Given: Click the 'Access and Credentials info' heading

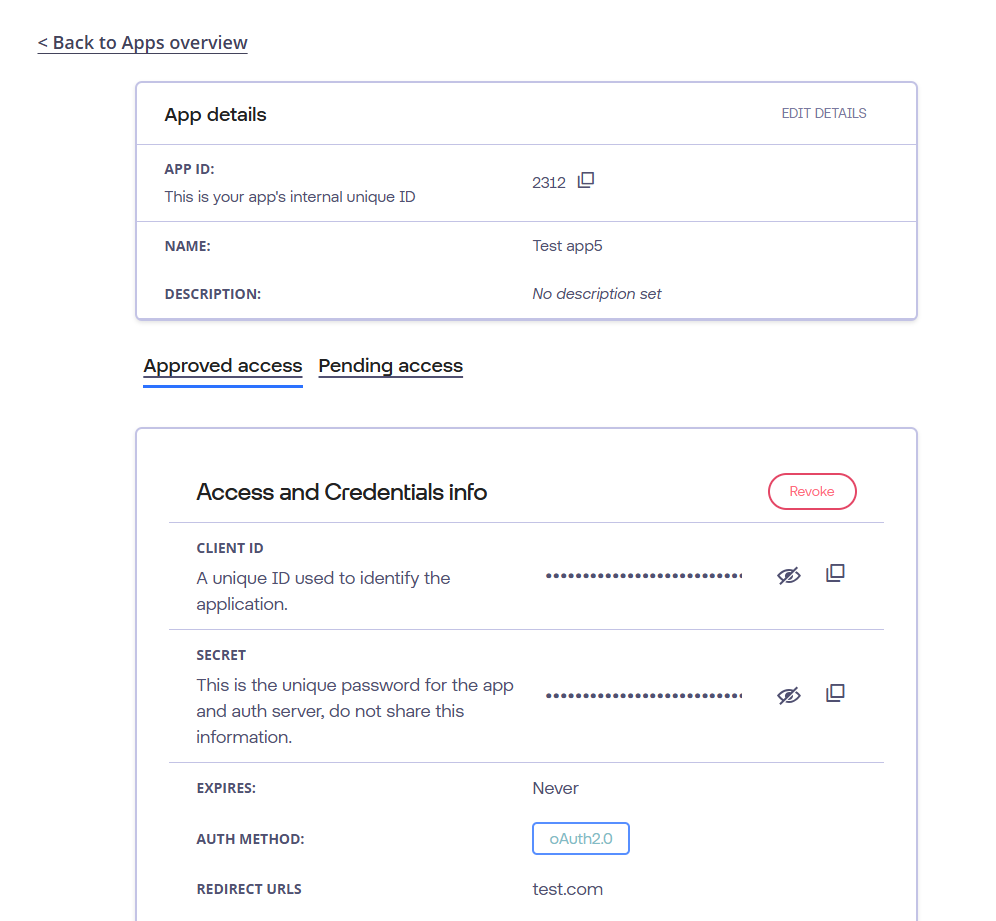Looking at the screenshot, I should coord(342,492).
